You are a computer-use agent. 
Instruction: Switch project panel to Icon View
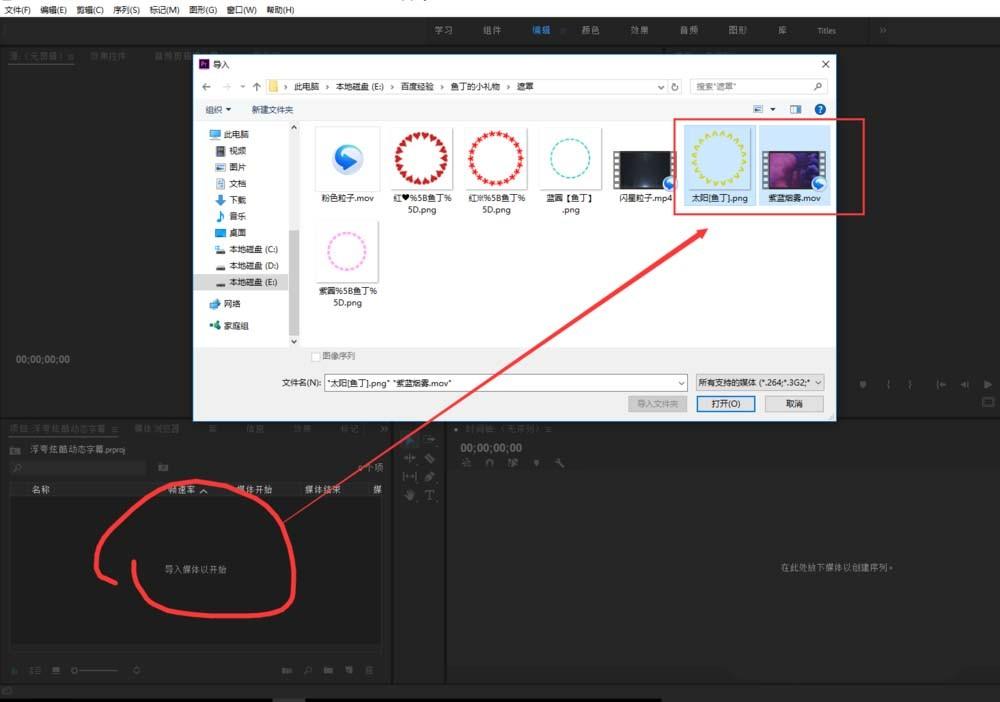click(x=56, y=669)
